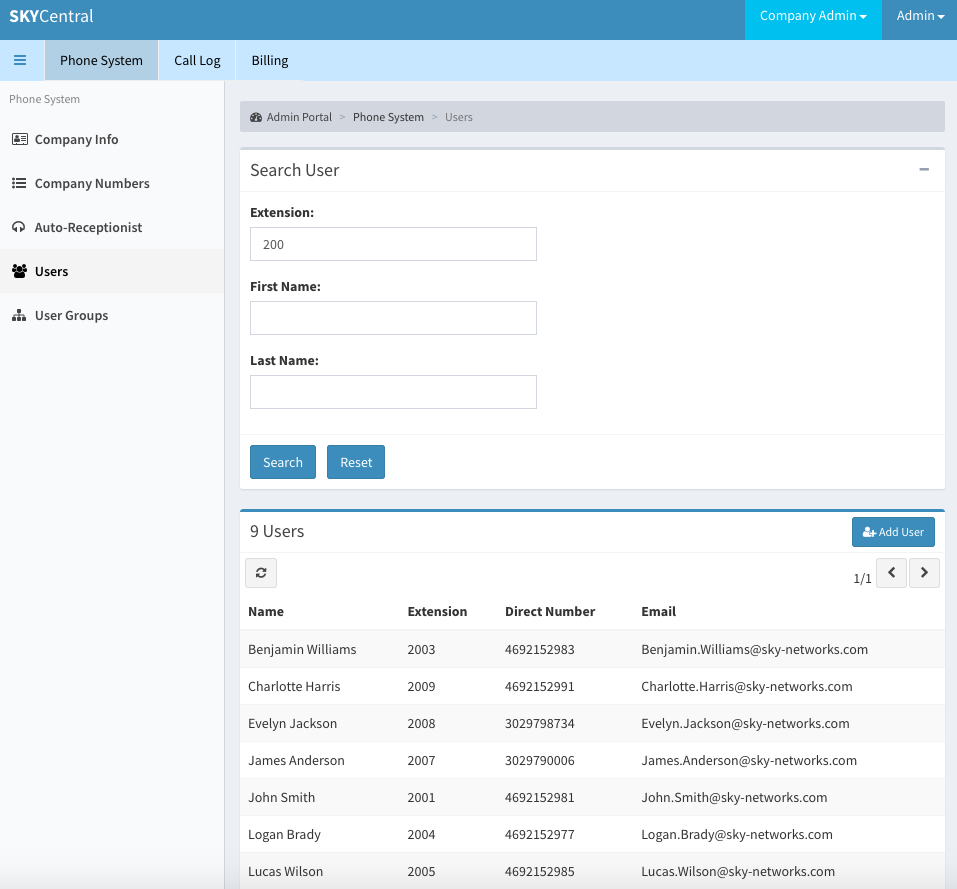Select Users in sidebar menu
Viewport: 957px width, 889px height.
112,271
